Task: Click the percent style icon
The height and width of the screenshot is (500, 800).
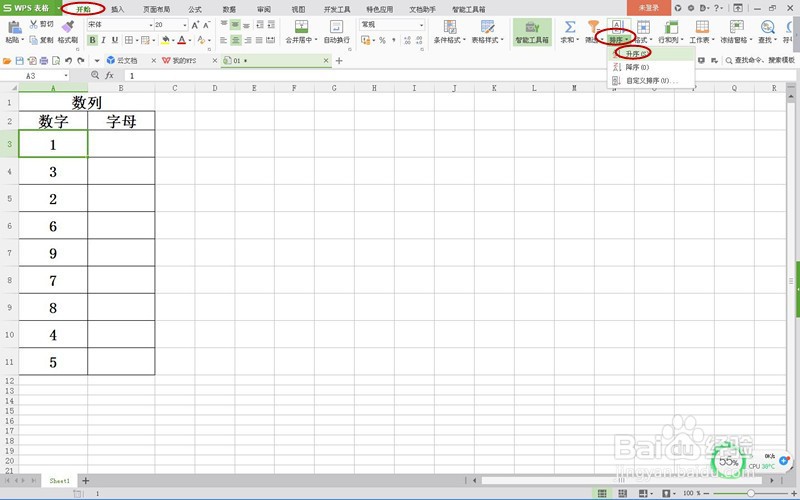Action: coord(382,40)
